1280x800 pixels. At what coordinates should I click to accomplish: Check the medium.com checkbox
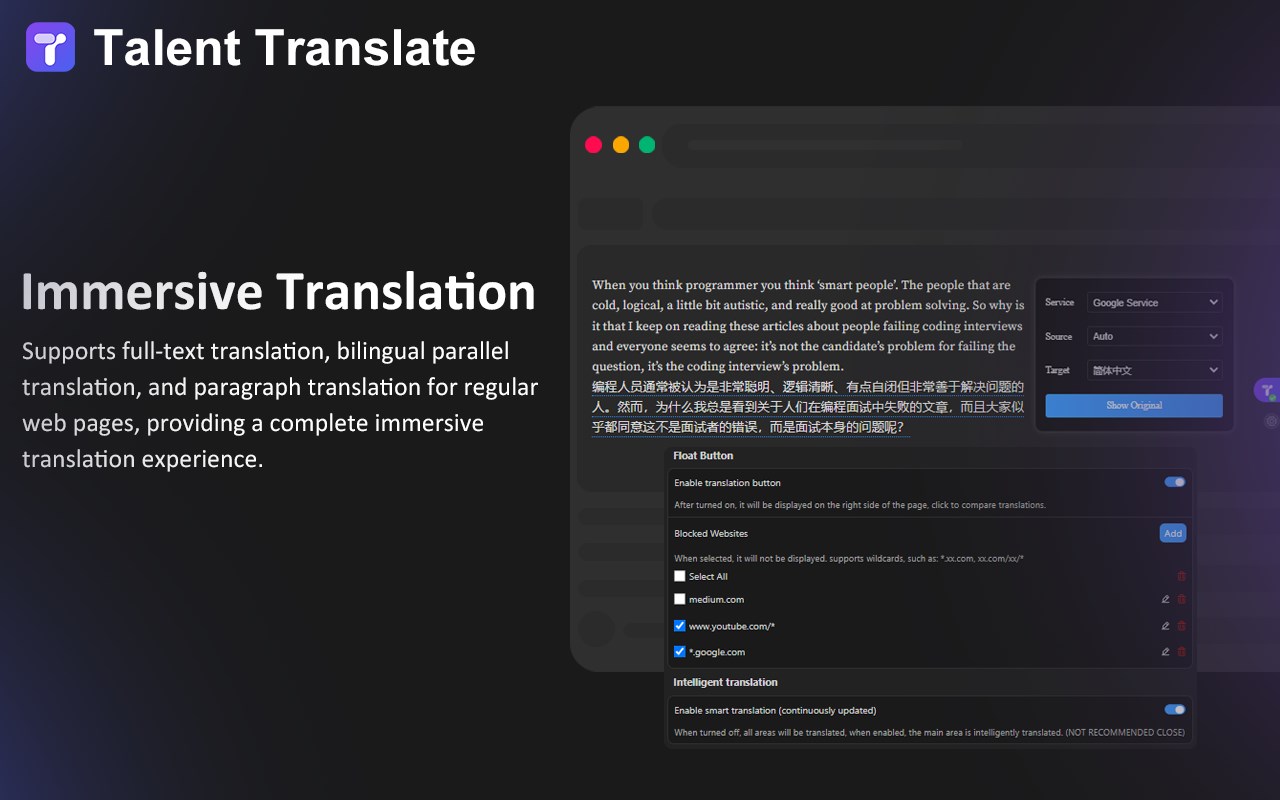pyautogui.click(x=680, y=599)
